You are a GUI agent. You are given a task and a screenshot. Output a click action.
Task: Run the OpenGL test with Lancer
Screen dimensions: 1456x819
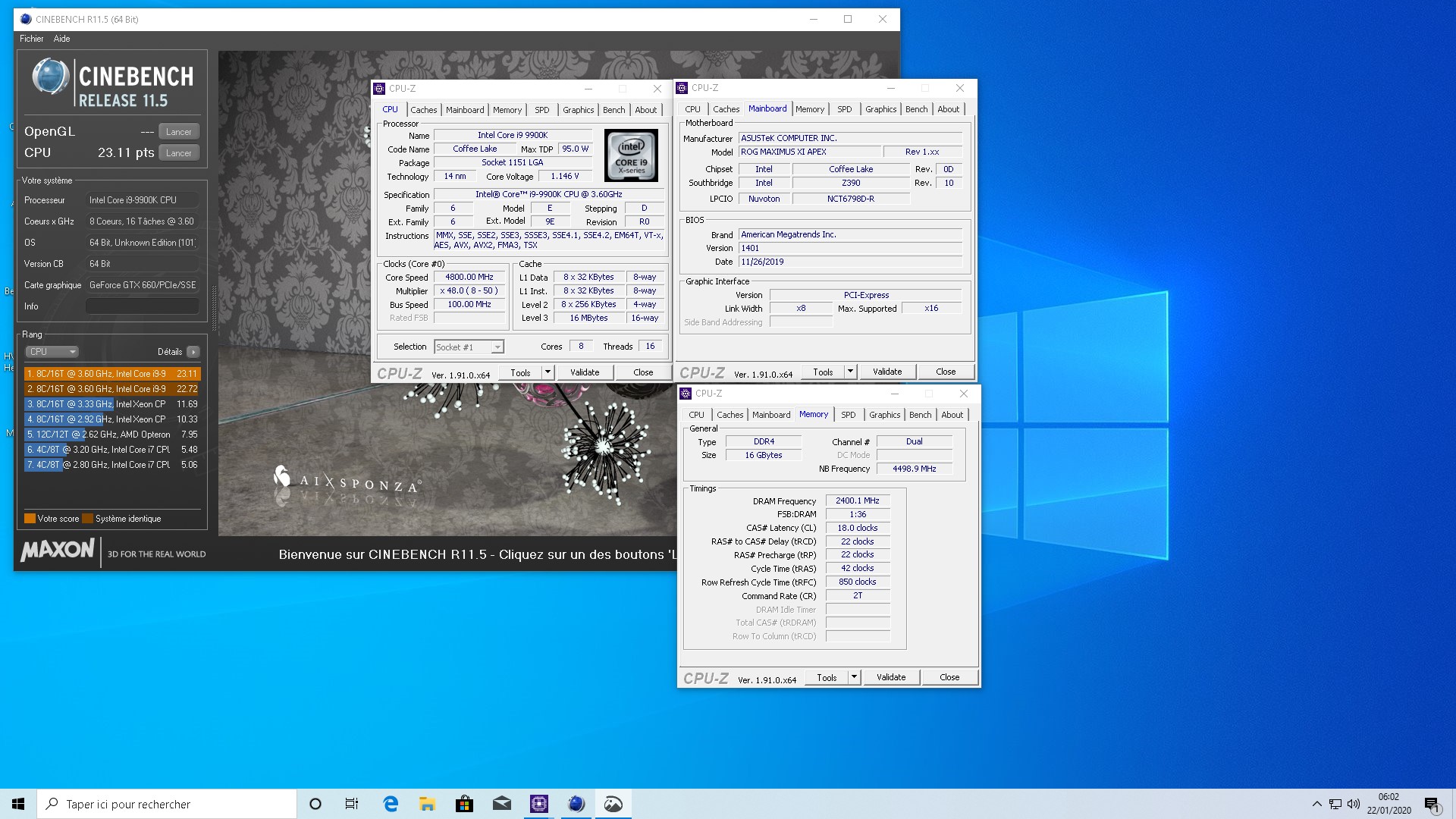[x=179, y=132]
